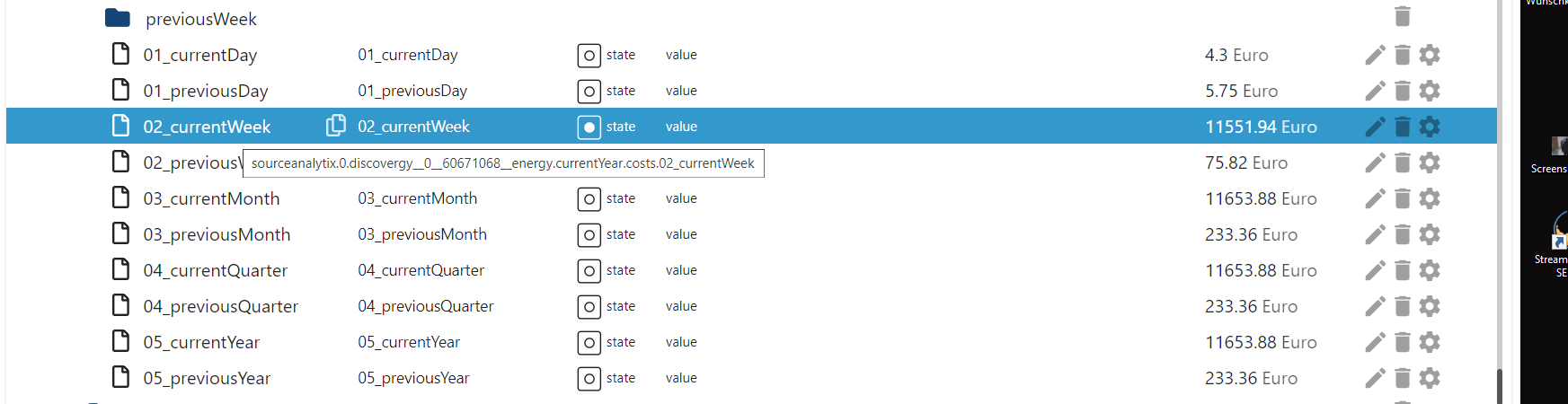Open gear settings for 05_previousYear
Screen dimensions: 1568x404
(x=1430, y=378)
